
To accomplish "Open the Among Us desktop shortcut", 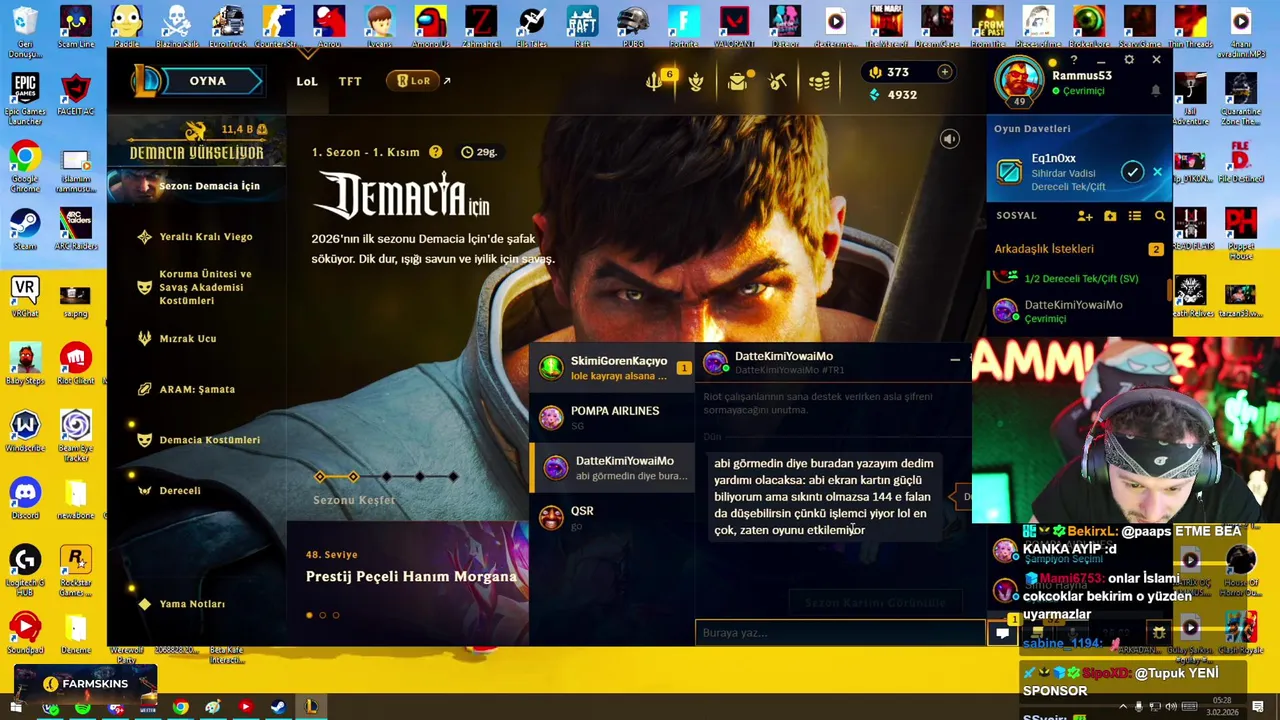I will (x=430, y=27).
